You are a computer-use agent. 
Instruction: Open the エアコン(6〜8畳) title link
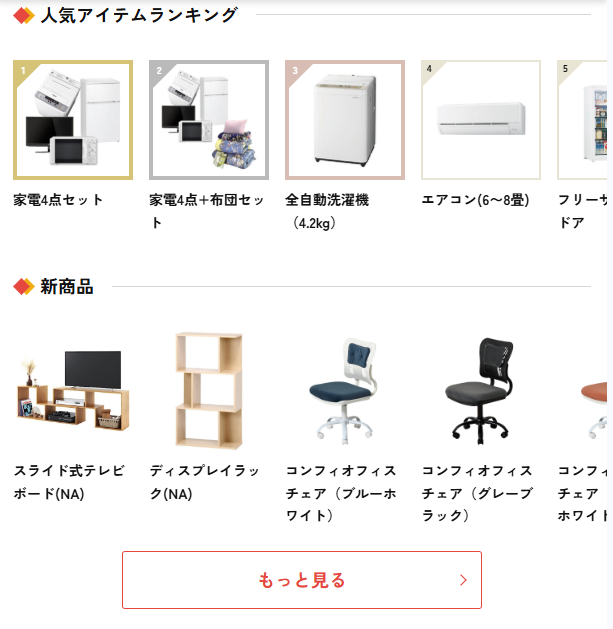(475, 199)
